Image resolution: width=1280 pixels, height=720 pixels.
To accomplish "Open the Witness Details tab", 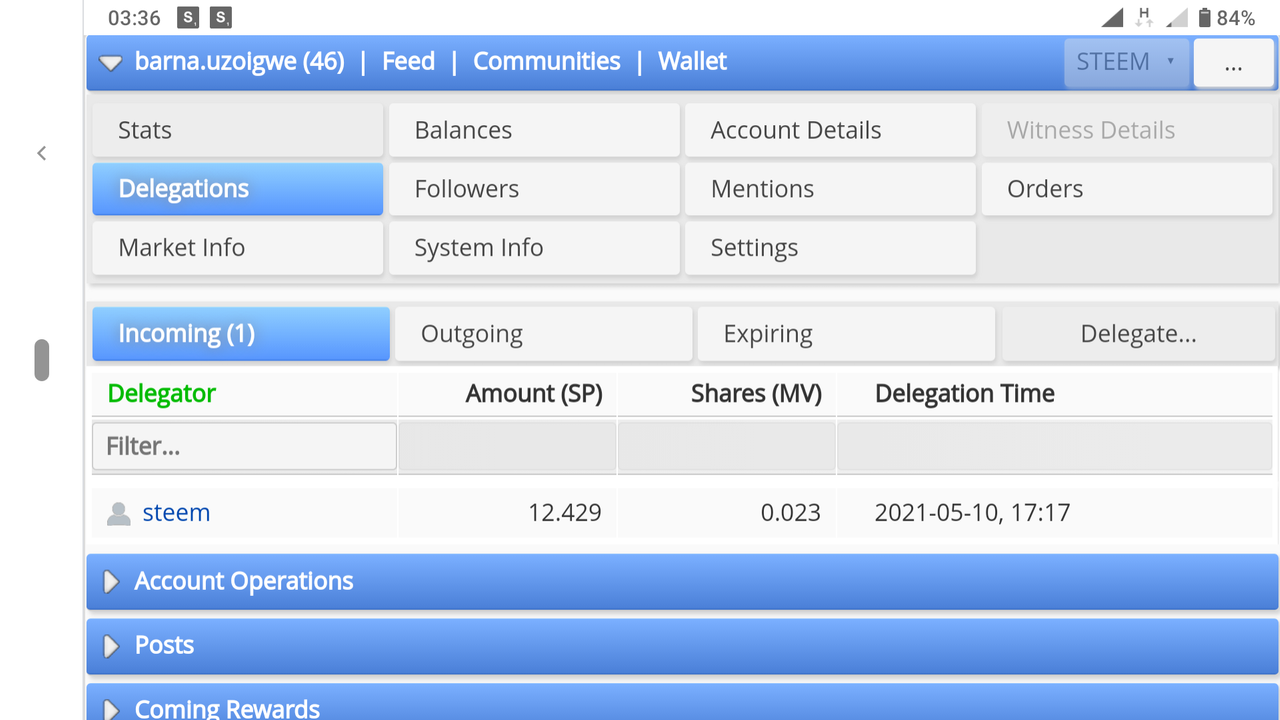I will [1128, 130].
